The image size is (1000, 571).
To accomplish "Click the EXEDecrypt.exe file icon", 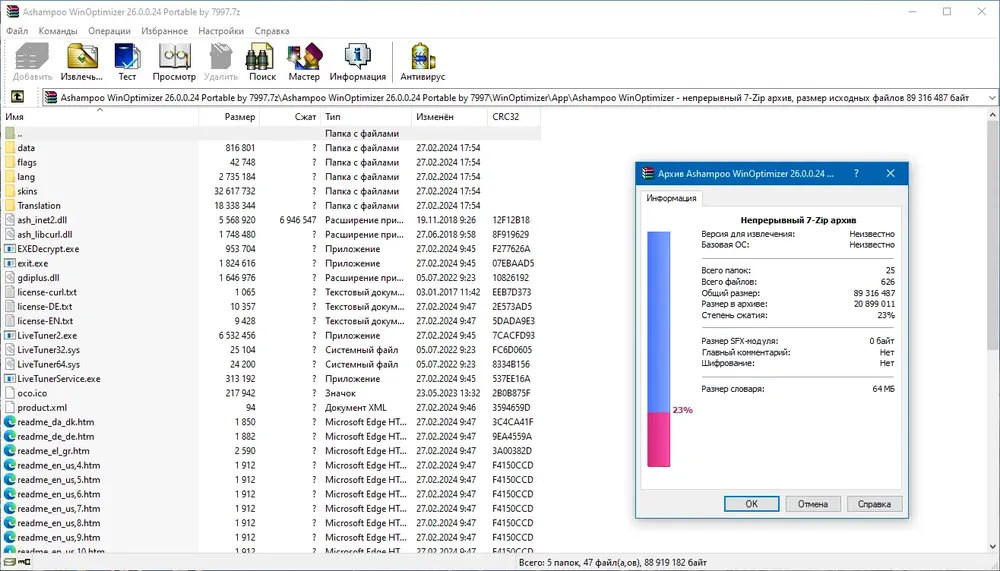I will pos(10,249).
